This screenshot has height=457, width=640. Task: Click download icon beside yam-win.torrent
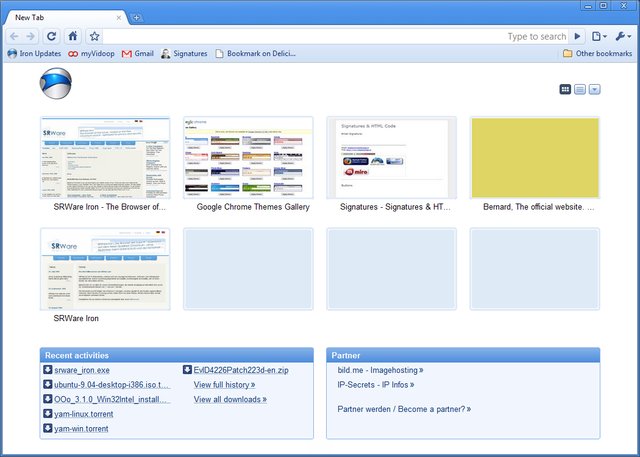(48, 428)
